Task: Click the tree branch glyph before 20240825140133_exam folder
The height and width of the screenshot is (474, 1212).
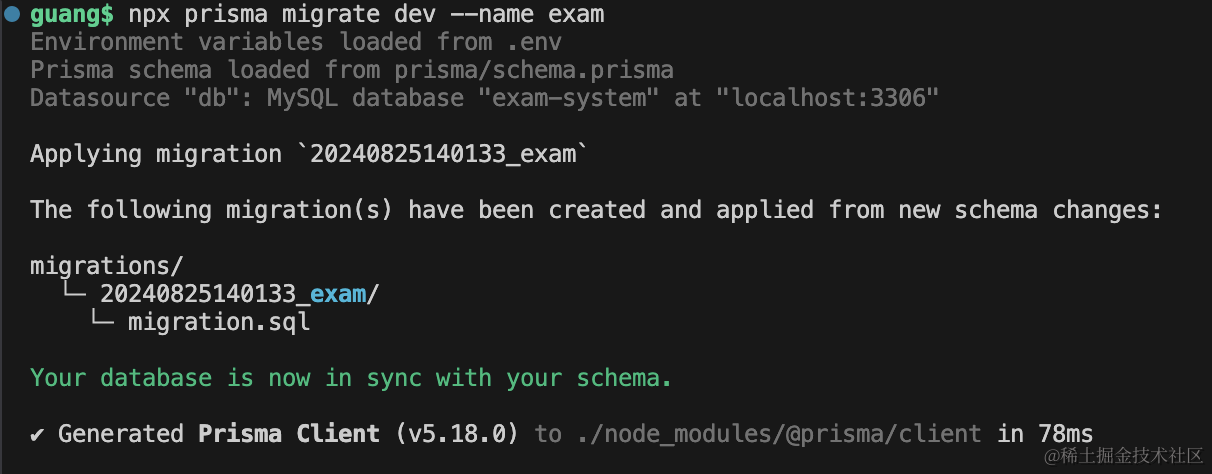Action: pos(74,294)
